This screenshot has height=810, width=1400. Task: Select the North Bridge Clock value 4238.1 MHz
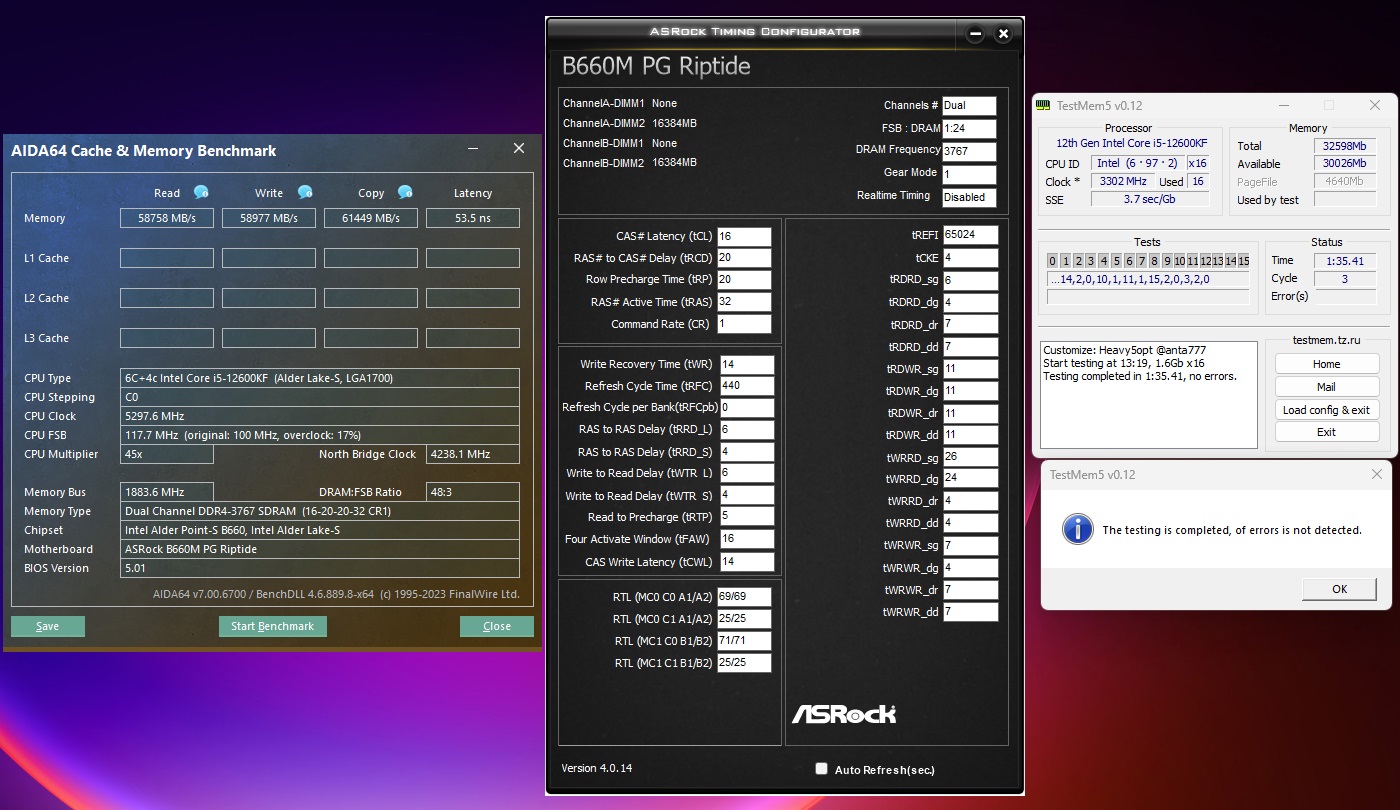click(x=473, y=454)
